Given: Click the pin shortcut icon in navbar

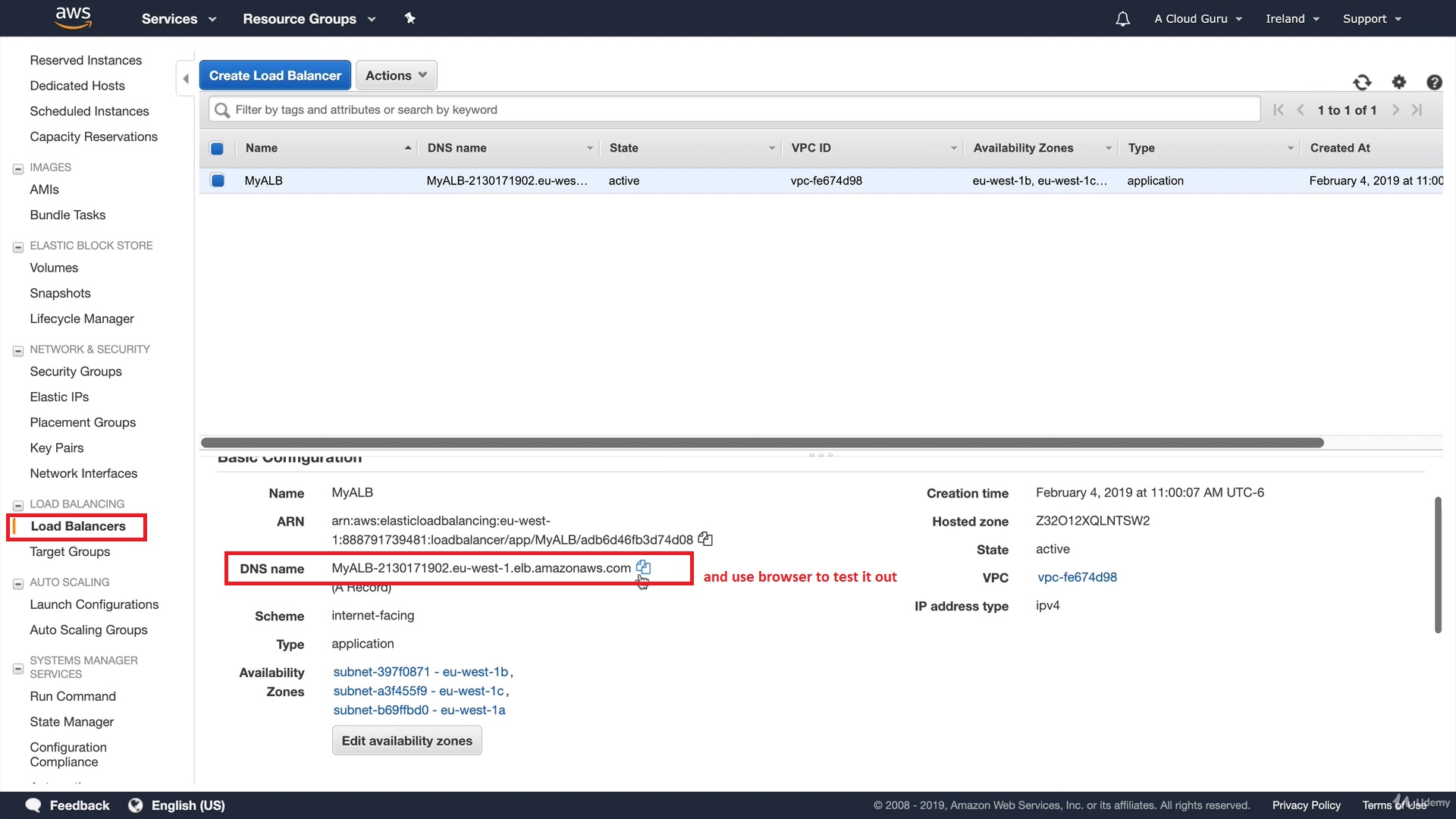Looking at the screenshot, I should pos(410,18).
